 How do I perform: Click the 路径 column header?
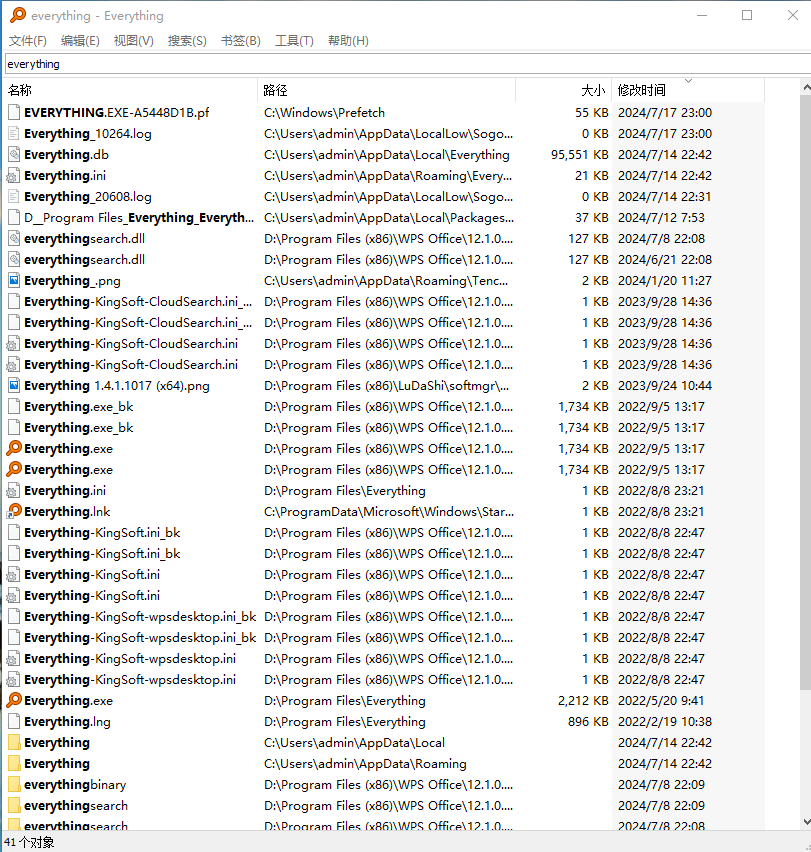(x=386, y=90)
